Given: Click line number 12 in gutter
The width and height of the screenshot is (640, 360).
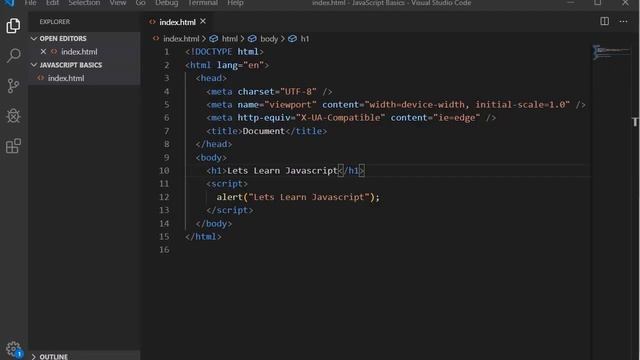Looking at the screenshot, I should click(x=164, y=197).
